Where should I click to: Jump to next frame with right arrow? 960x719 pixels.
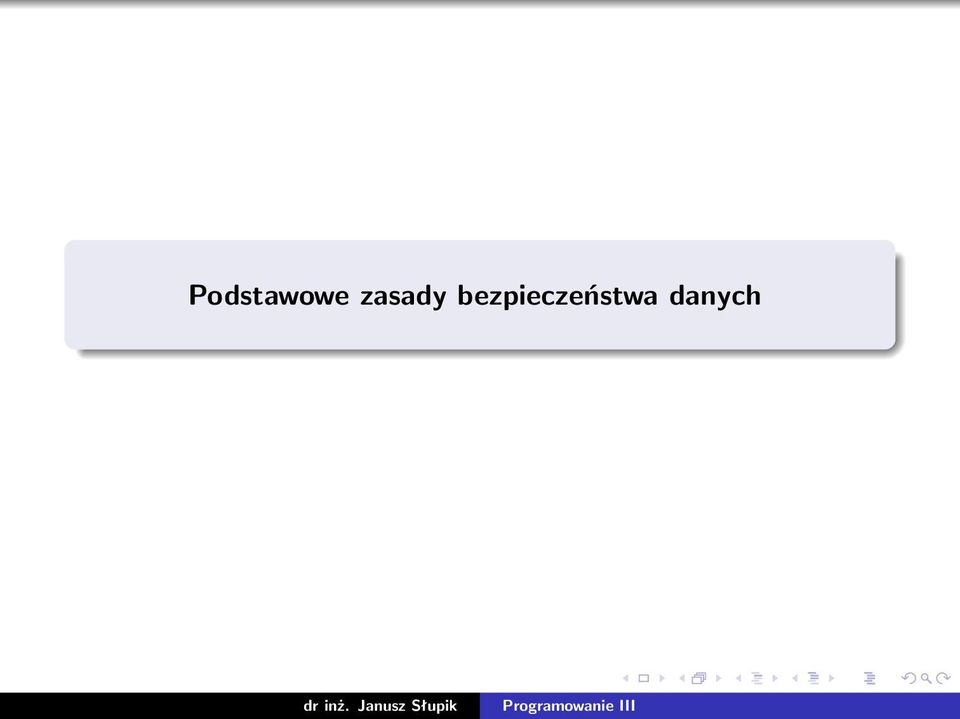click(x=719, y=678)
